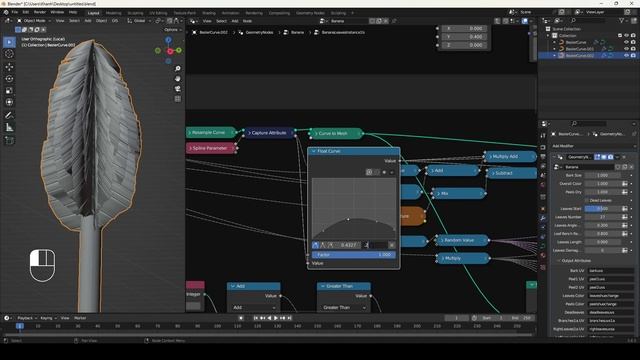Select the Rotate tool in viewport toolbar
Viewport: 640px width, 360px height.
pos(9,78)
